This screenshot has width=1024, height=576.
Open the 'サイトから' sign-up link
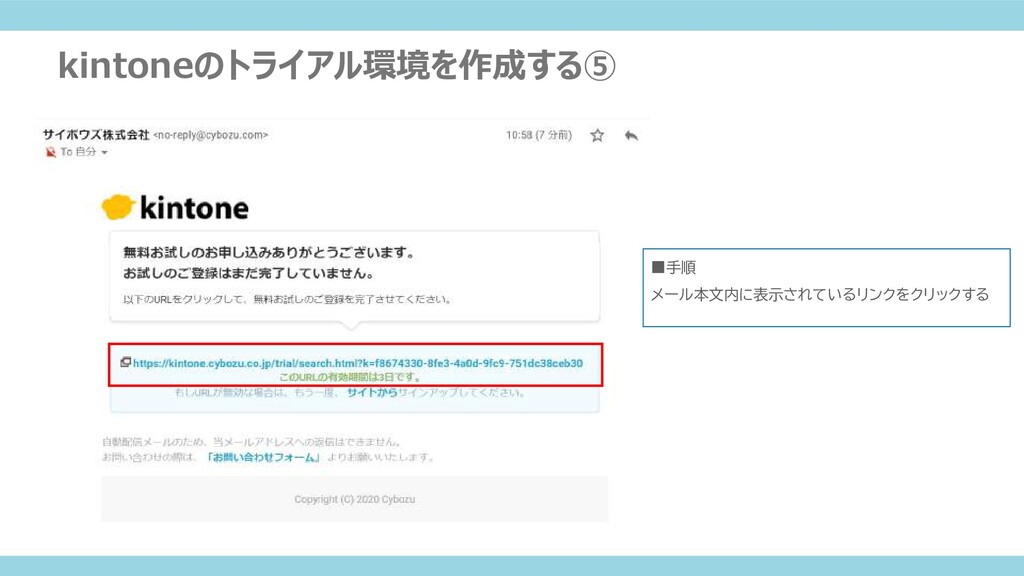[x=372, y=392]
